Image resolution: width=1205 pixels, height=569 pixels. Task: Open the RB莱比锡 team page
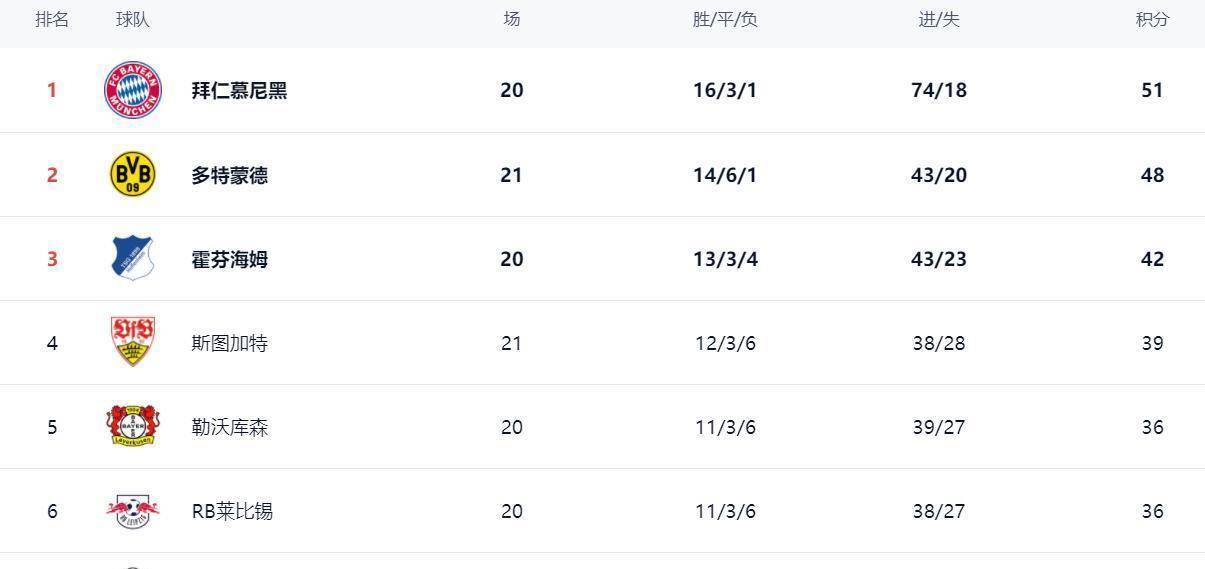(232, 511)
